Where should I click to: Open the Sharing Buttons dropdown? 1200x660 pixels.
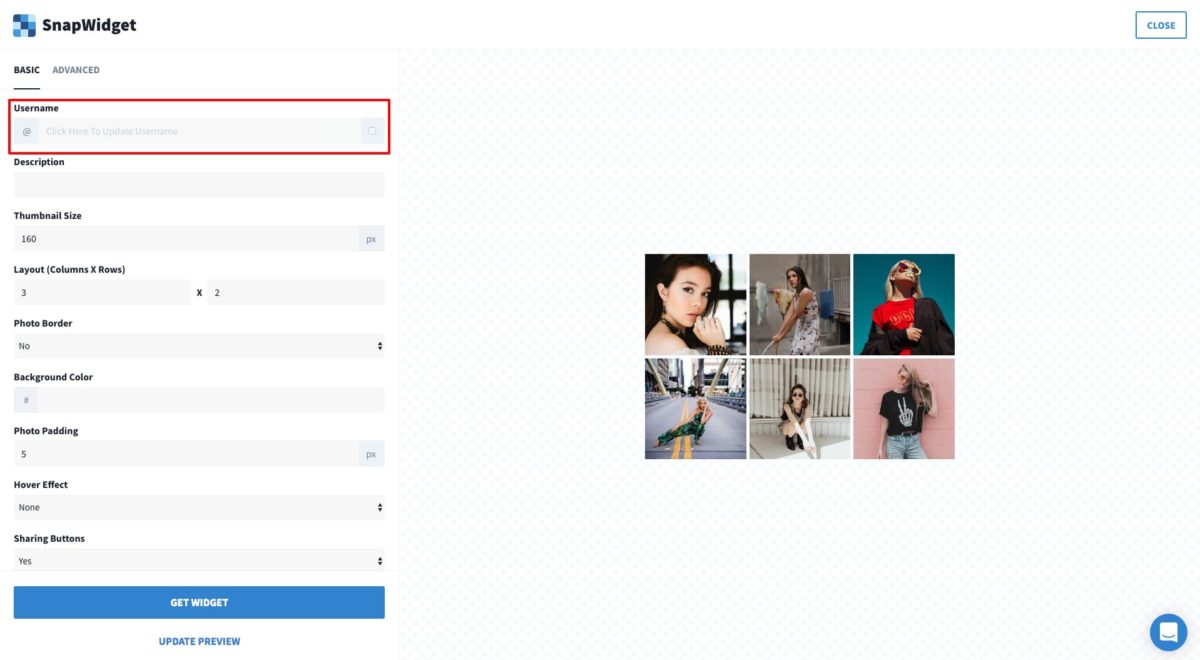point(199,561)
